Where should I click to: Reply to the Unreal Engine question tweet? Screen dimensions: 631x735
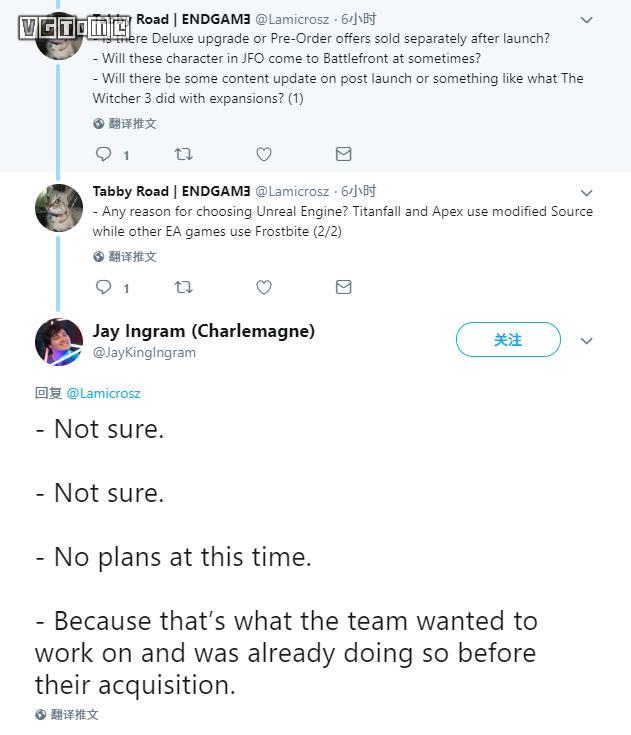pyautogui.click(x=103, y=287)
